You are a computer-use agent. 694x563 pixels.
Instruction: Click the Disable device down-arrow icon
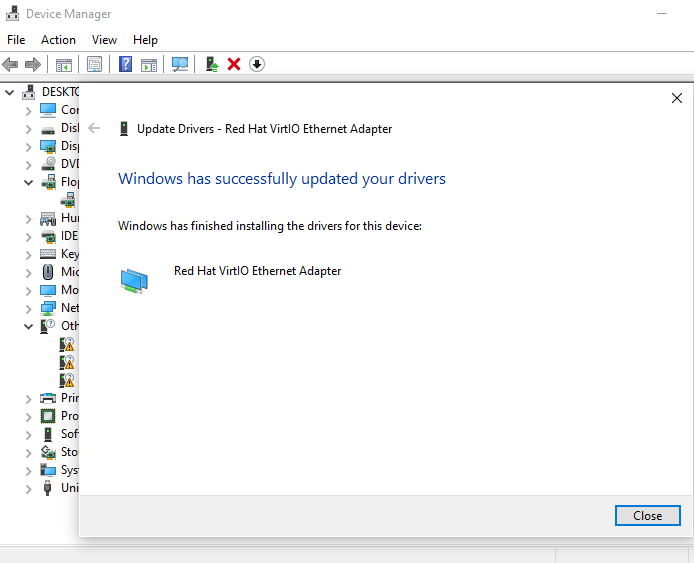click(x=257, y=64)
